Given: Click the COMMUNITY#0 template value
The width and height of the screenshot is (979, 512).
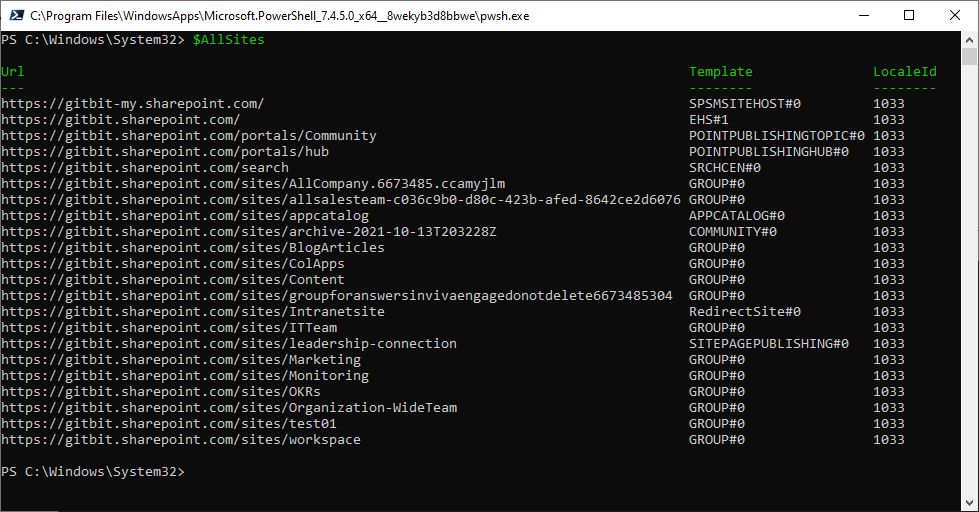Looking at the screenshot, I should 733,232.
